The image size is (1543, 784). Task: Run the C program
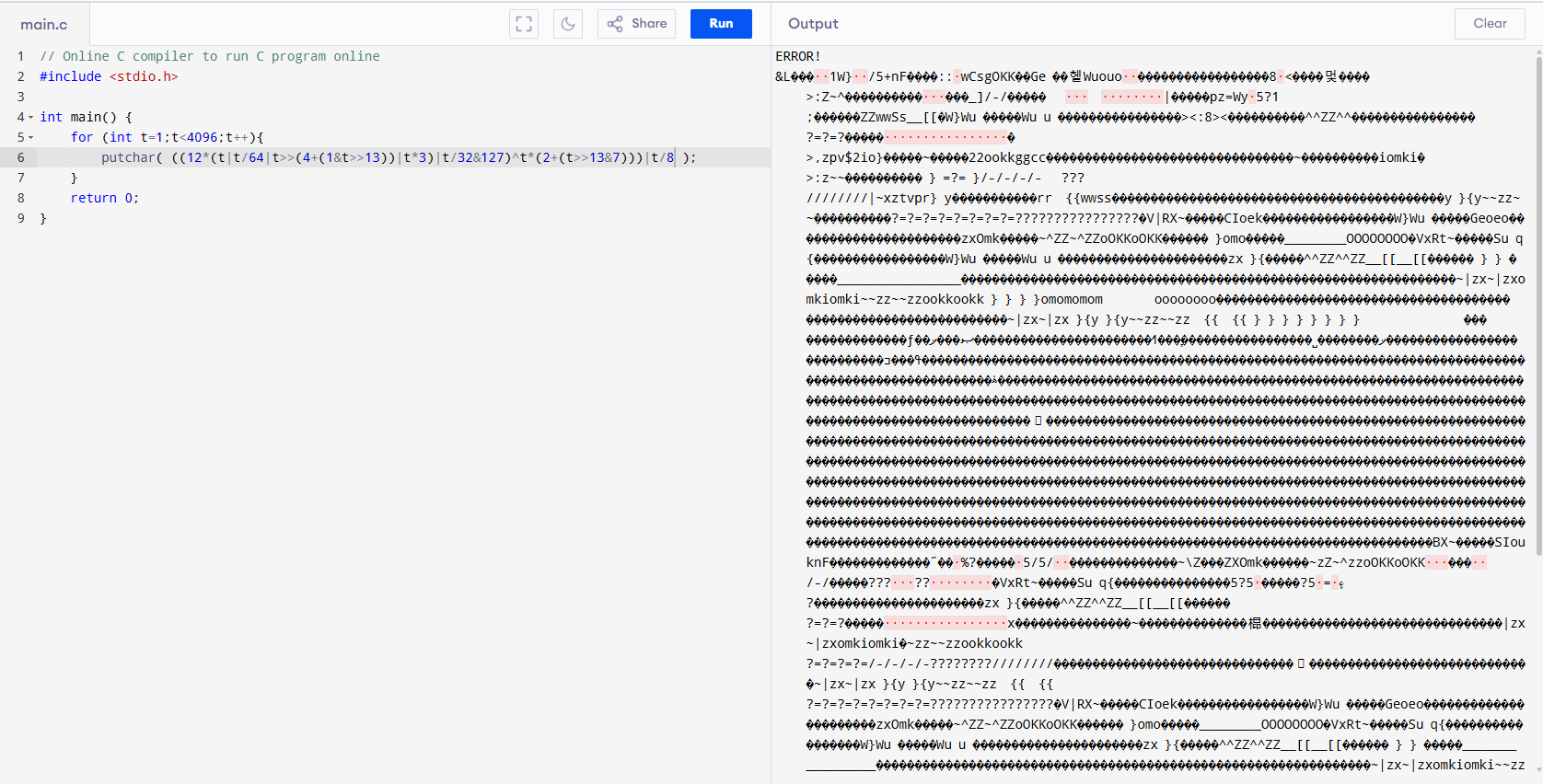tap(721, 24)
